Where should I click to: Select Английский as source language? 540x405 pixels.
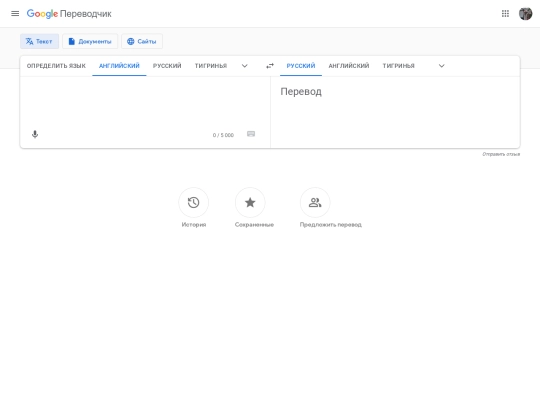tap(119, 66)
